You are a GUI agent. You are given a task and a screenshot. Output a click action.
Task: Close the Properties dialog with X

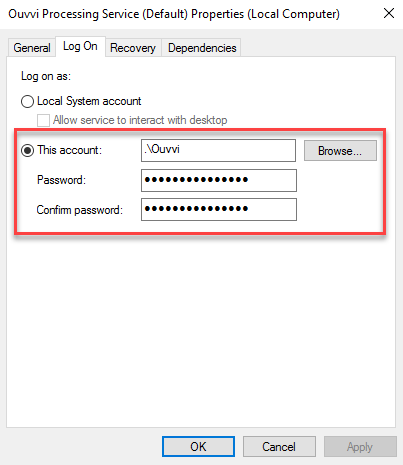point(389,14)
